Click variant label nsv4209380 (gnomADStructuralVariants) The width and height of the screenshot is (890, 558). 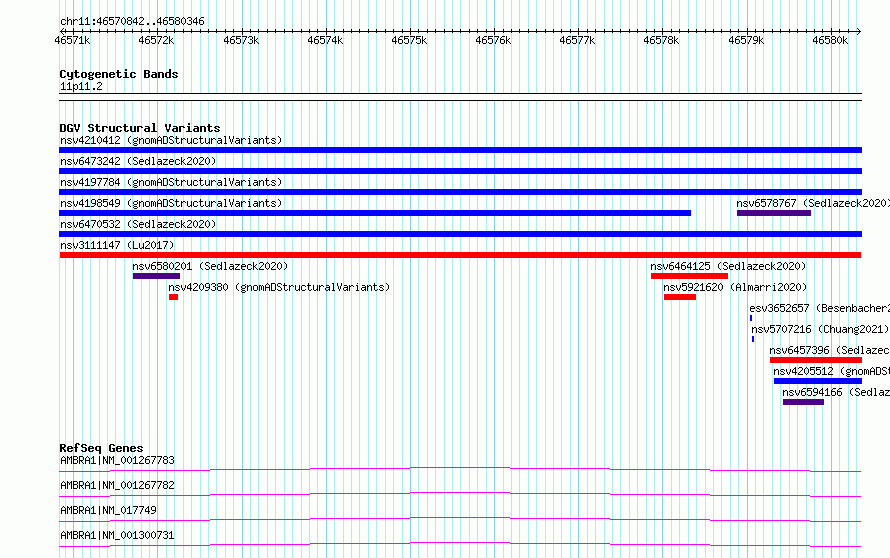[279, 287]
